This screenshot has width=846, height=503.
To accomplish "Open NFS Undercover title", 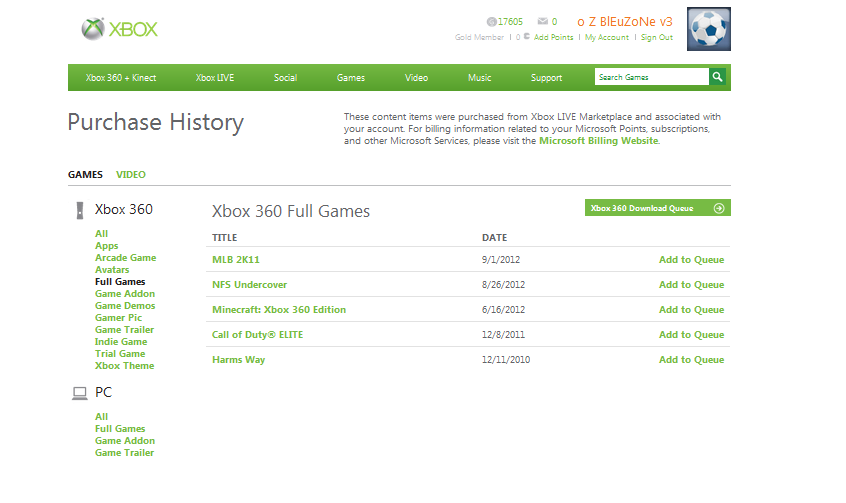I will pyautogui.click(x=249, y=284).
